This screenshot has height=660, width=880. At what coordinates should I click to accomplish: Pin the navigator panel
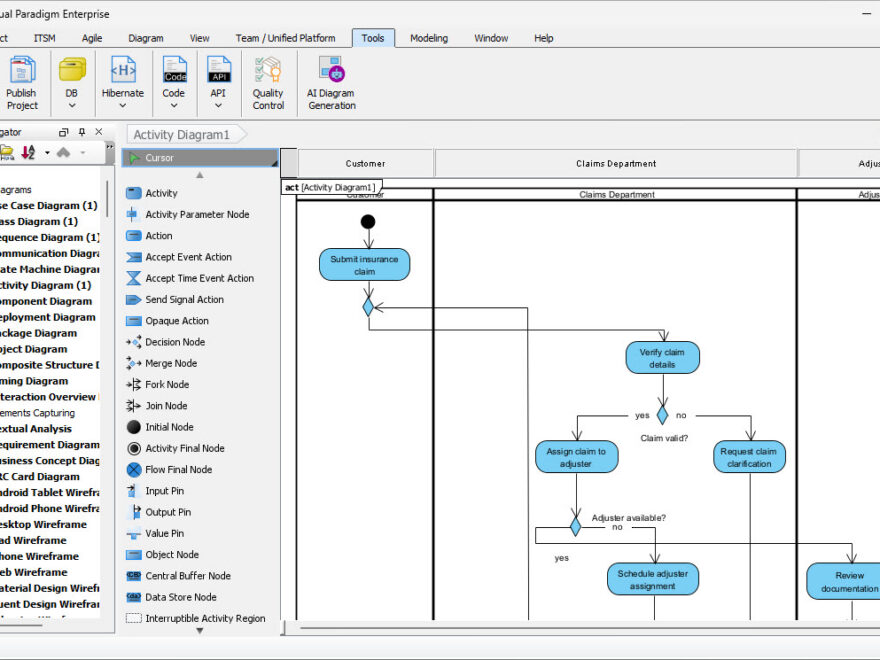[82, 132]
